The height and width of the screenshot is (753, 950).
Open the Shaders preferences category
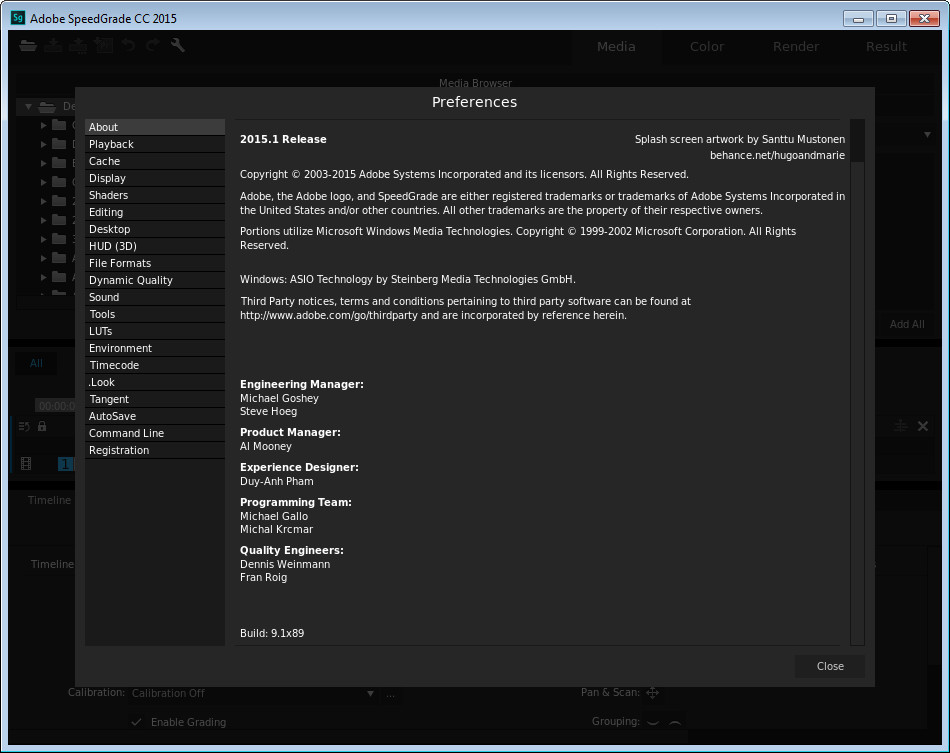[x=154, y=195]
